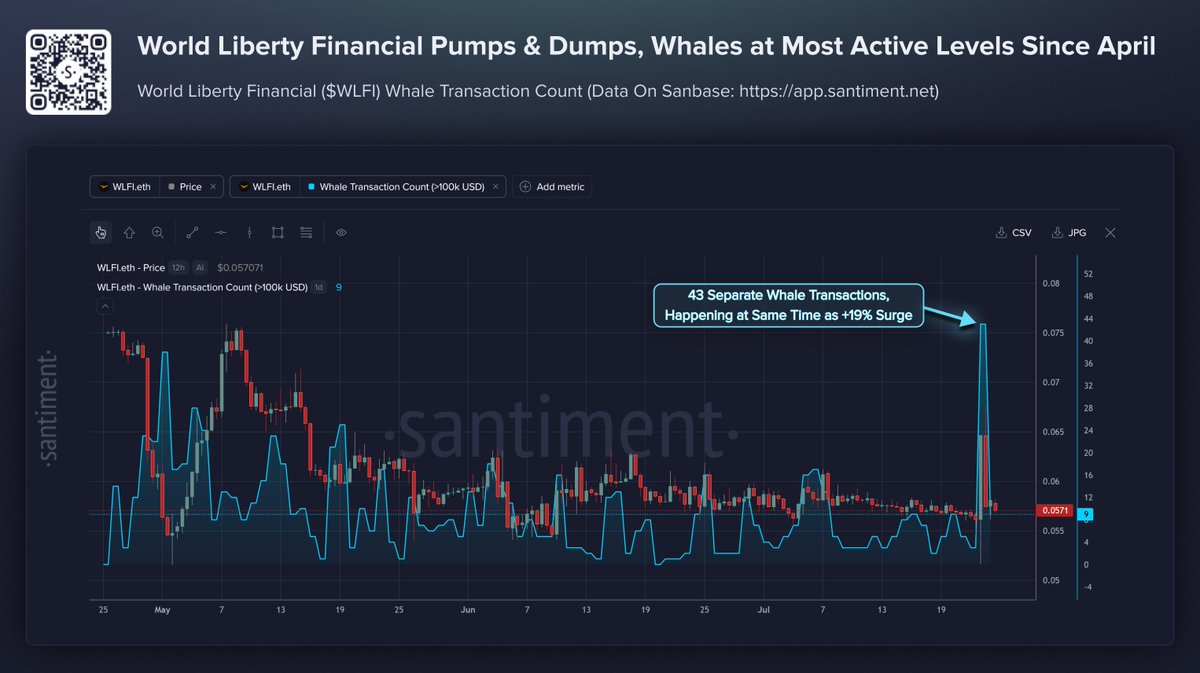Open the Fibonacci levels drawing tool
This screenshot has width=1200, height=673.
306,232
